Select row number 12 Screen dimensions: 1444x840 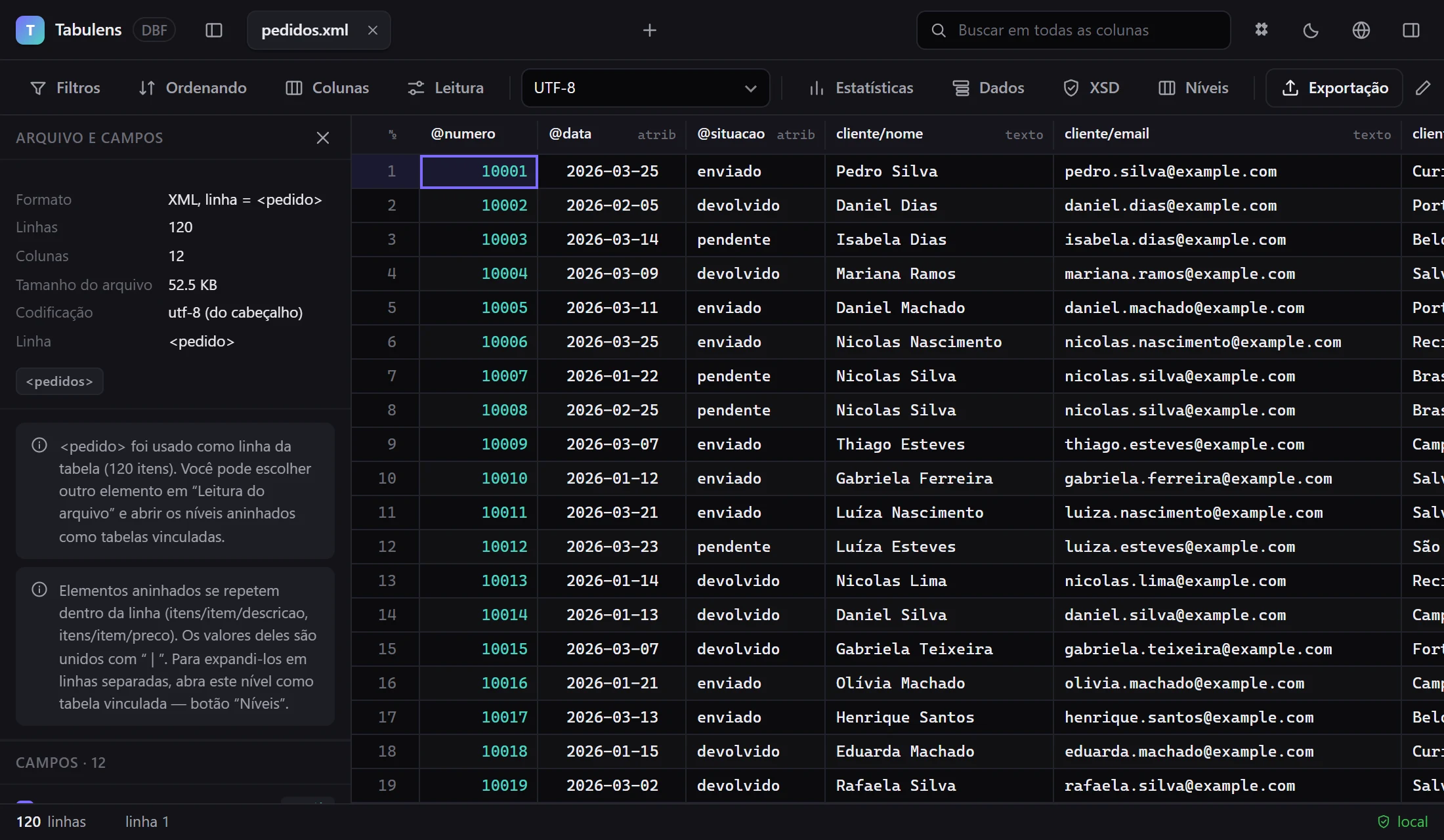pyautogui.click(x=387, y=547)
